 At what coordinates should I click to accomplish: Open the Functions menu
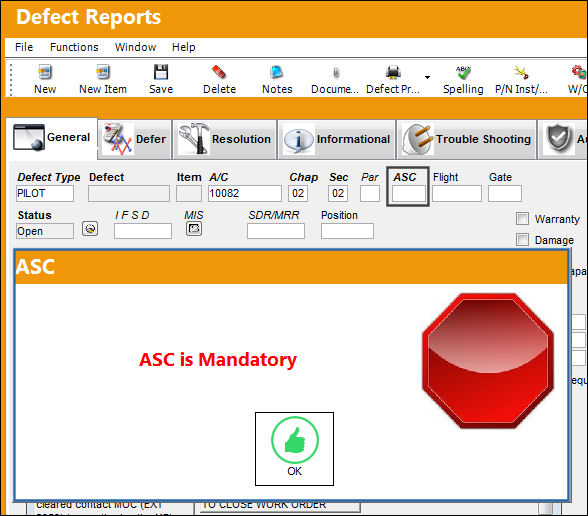click(74, 47)
